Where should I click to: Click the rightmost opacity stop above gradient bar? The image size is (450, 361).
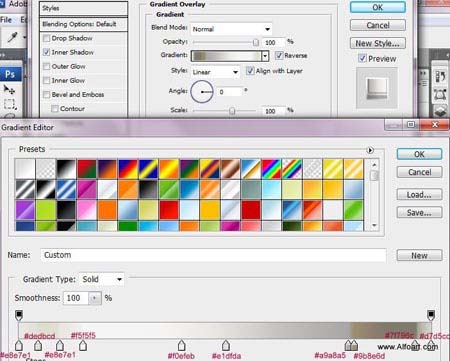click(431, 315)
